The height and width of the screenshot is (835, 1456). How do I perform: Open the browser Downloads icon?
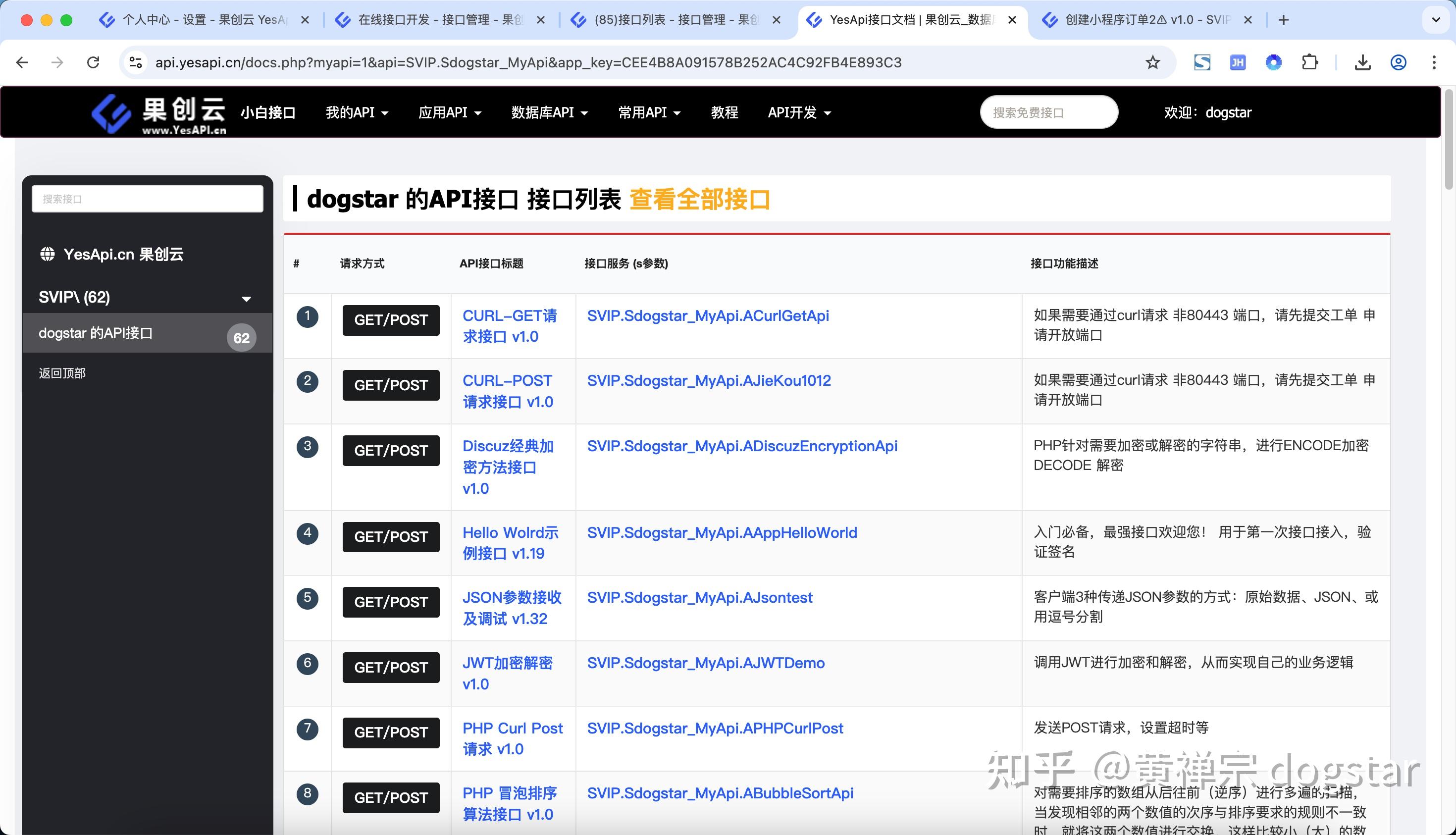click(1363, 62)
